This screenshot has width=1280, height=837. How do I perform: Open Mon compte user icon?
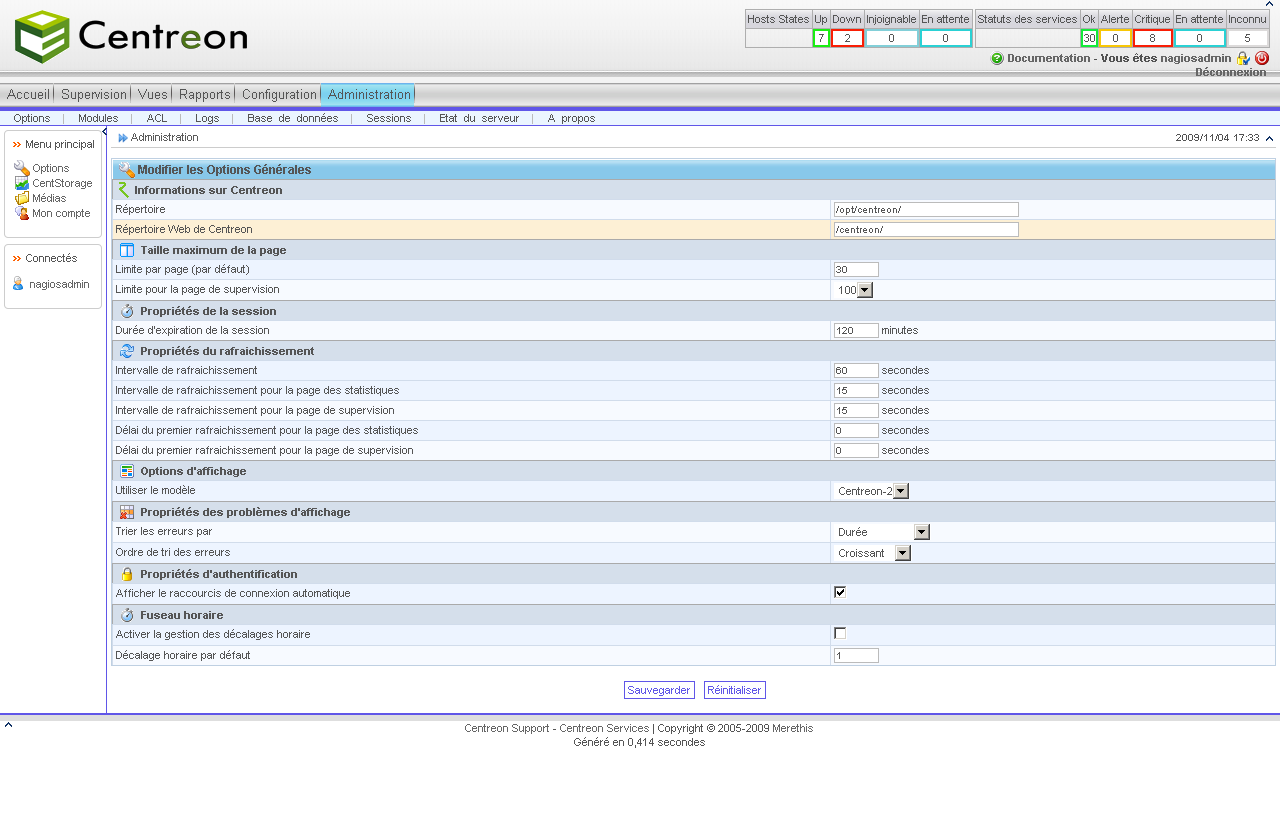(21, 213)
